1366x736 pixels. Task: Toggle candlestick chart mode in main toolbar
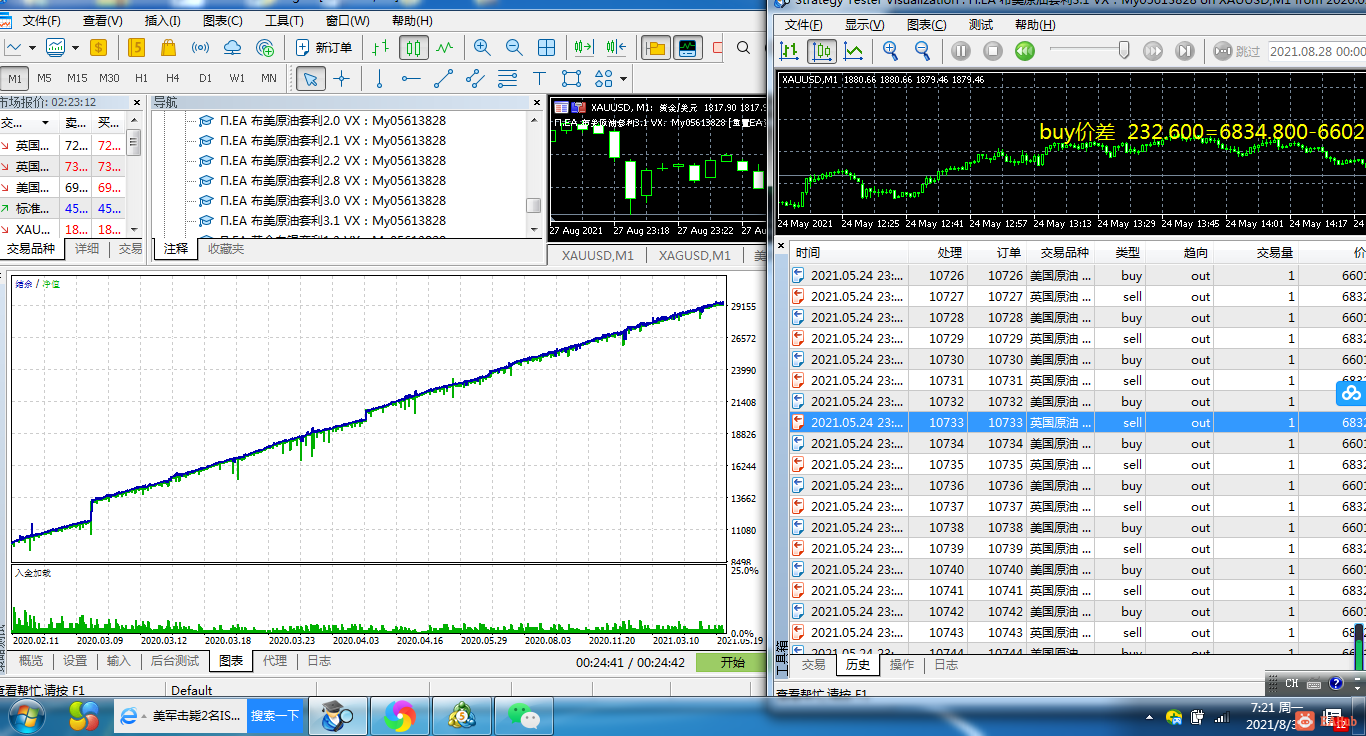[x=414, y=47]
